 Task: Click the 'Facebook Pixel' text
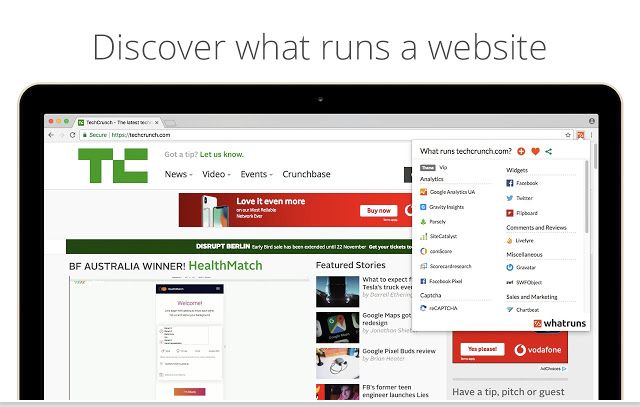pos(446,281)
